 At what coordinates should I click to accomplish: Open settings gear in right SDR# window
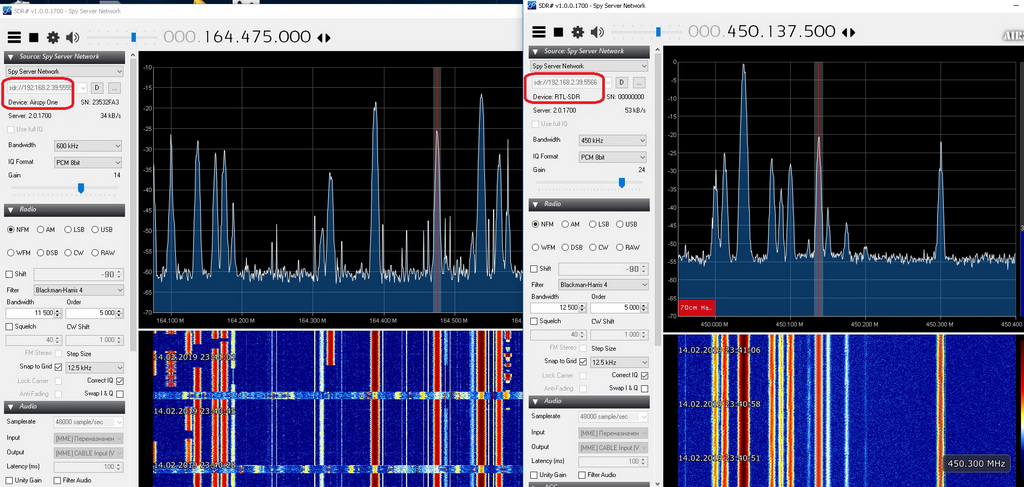pyautogui.click(x=577, y=32)
